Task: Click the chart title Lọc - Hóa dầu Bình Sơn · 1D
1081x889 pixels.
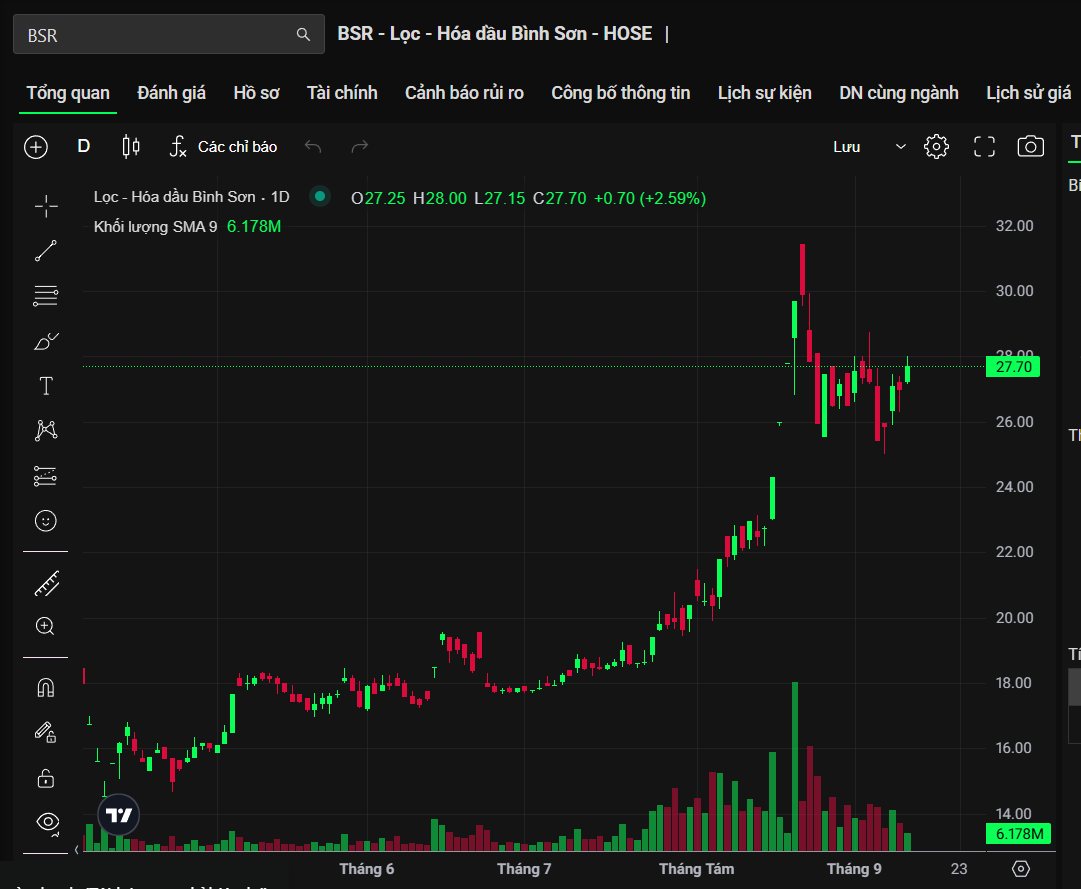Action: [192, 197]
